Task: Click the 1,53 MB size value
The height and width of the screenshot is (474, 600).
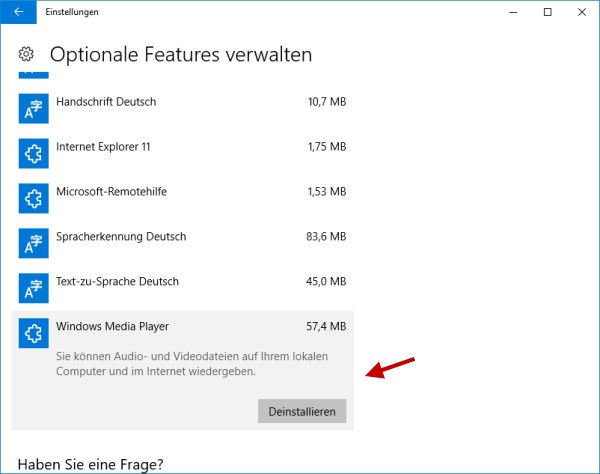Action: click(x=327, y=191)
